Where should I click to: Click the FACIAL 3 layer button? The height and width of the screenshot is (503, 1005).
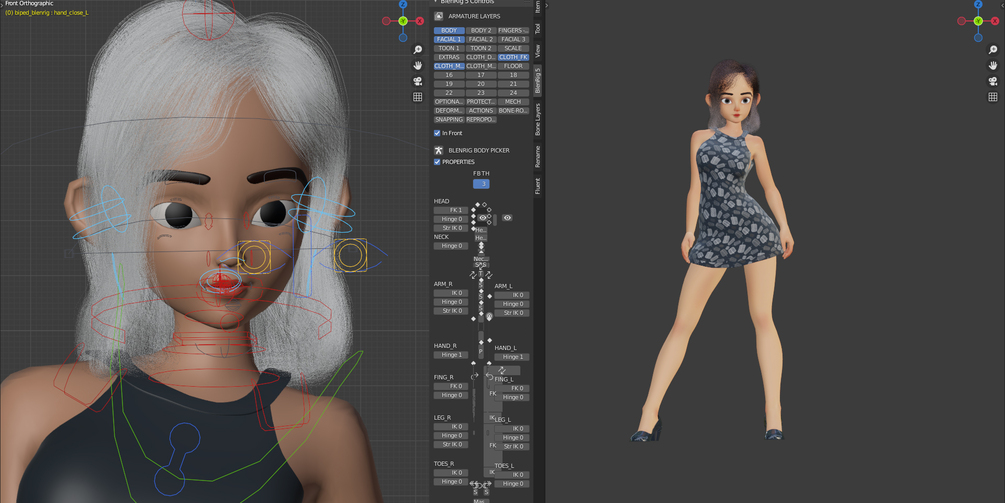513,39
